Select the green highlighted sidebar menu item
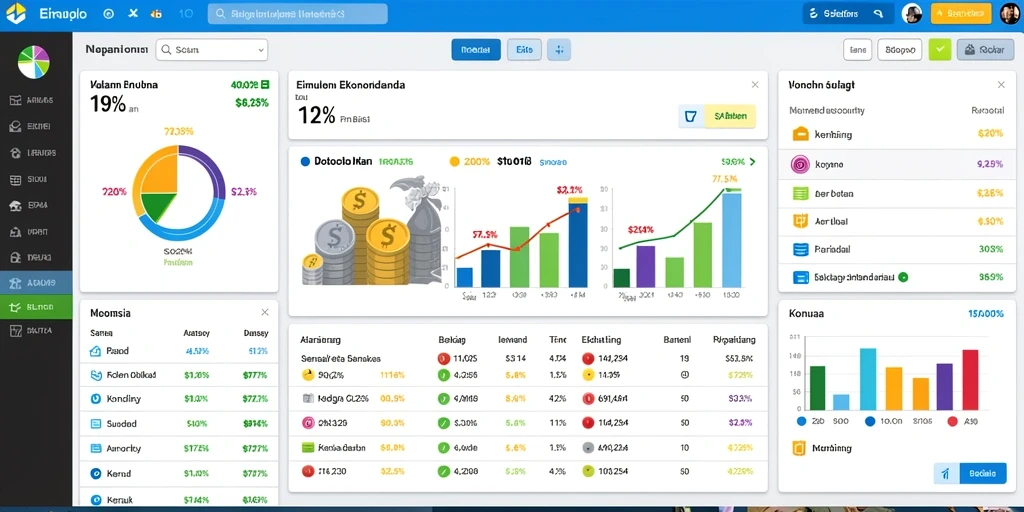The width and height of the screenshot is (1024, 512). coord(36,307)
